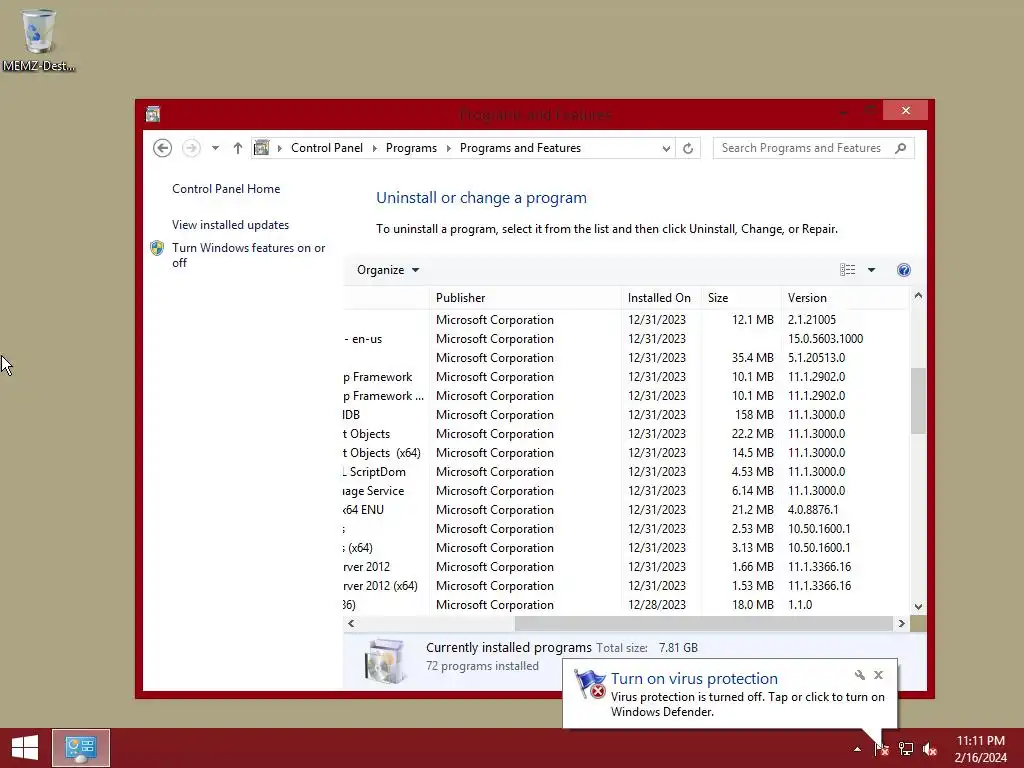Click the vertical scrollbar down arrow
The image size is (1024, 768).
coord(918,607)
